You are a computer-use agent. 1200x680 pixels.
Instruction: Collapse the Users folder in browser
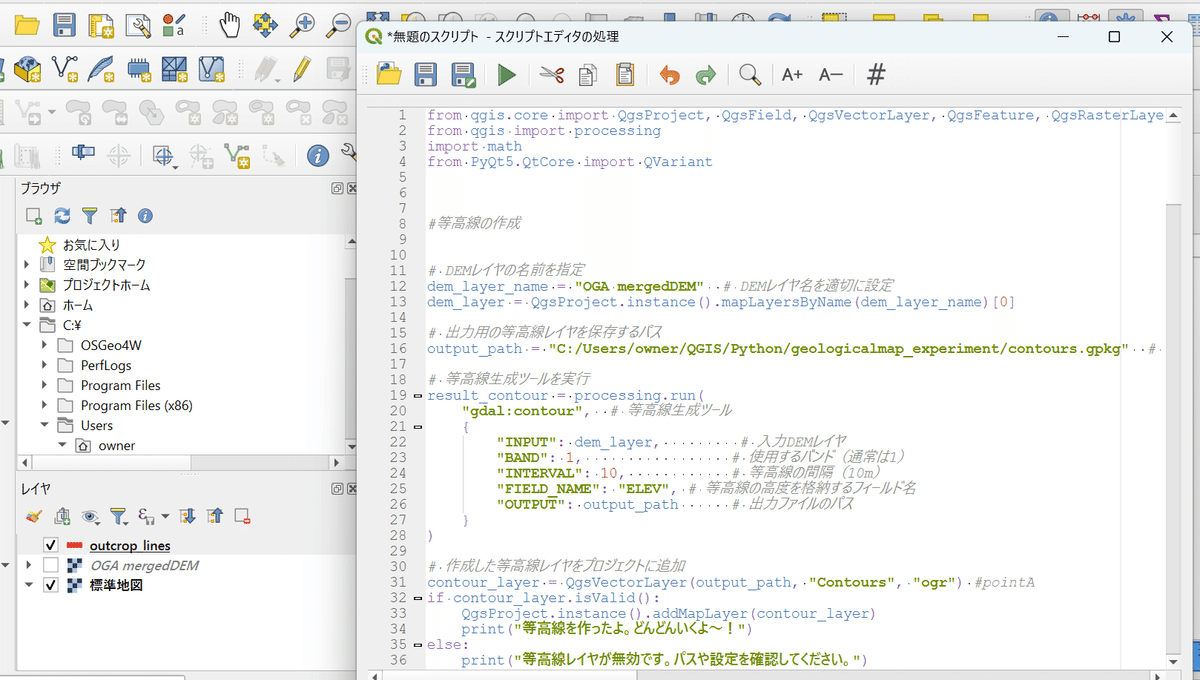click(x=44, y=425)
